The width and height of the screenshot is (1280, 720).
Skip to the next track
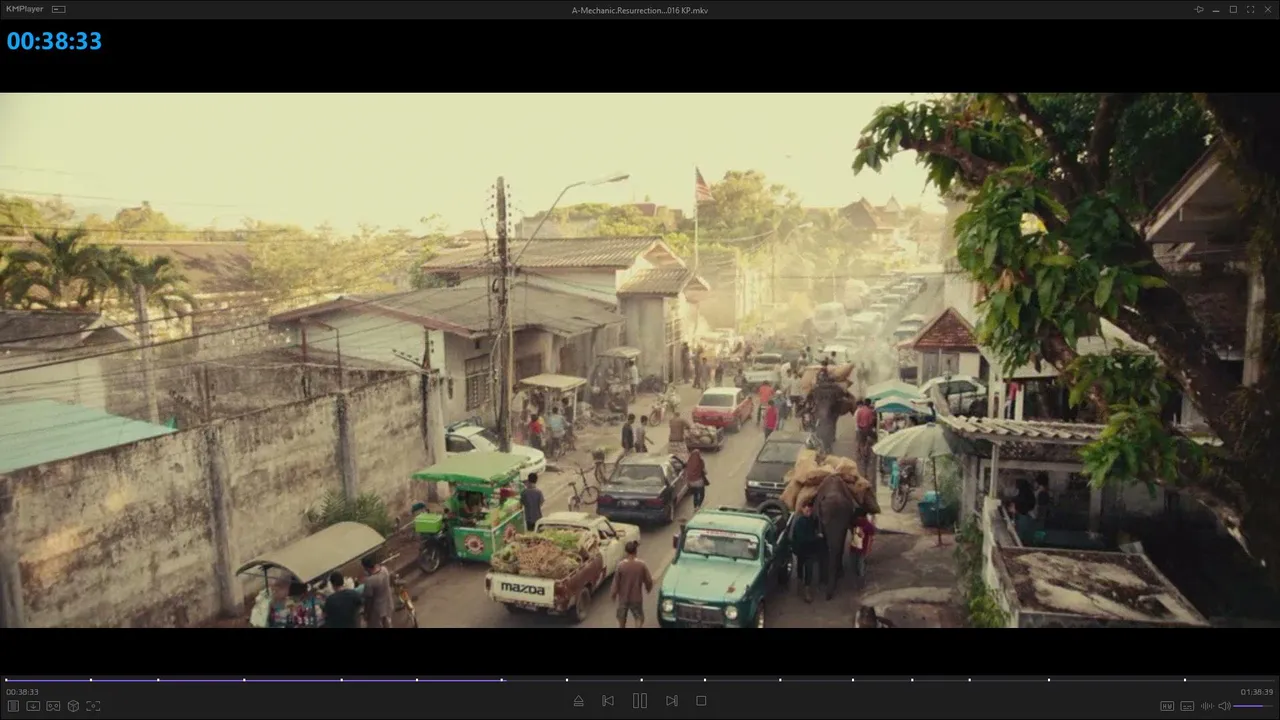[672, 701]
